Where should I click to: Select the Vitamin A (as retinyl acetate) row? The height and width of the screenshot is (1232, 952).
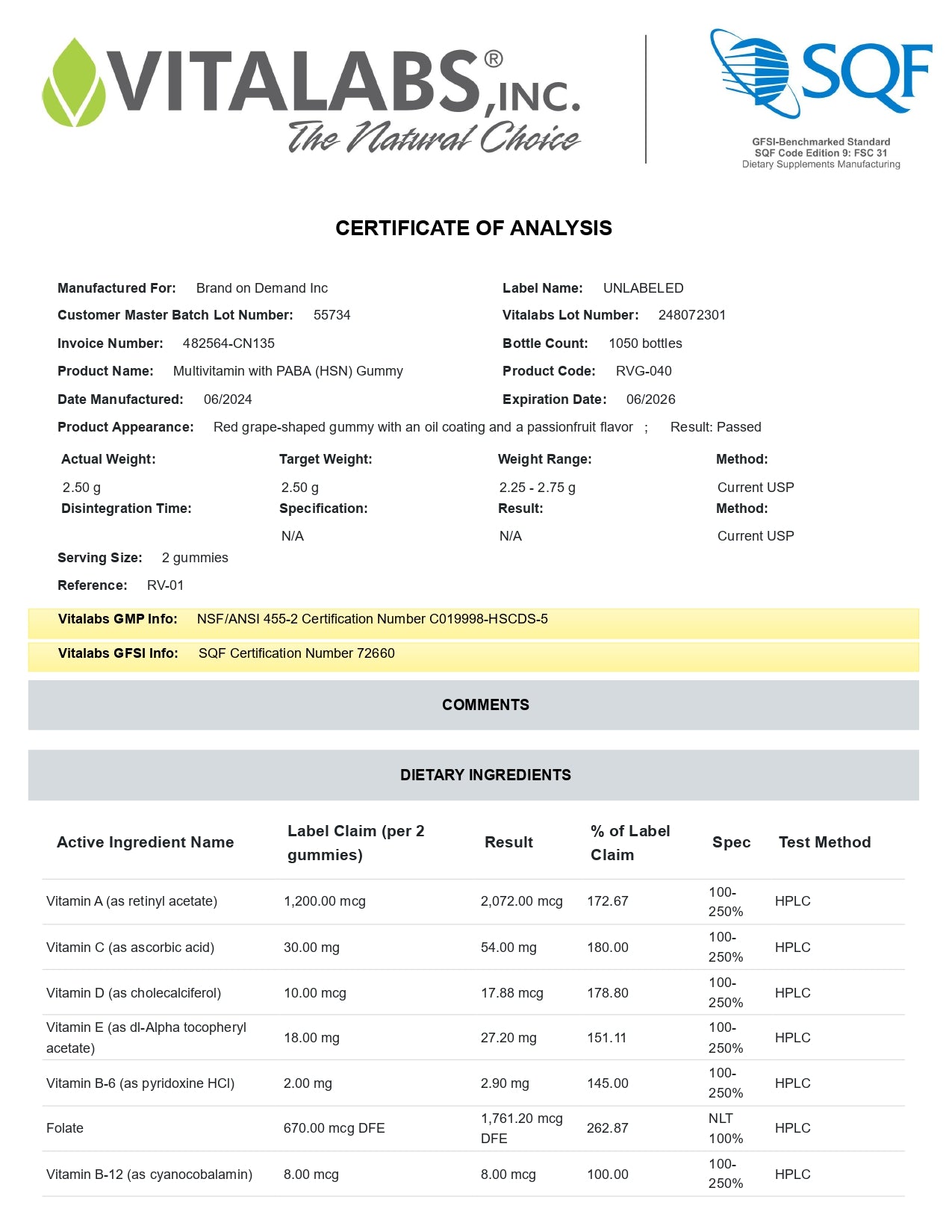(x=132, y=901)
